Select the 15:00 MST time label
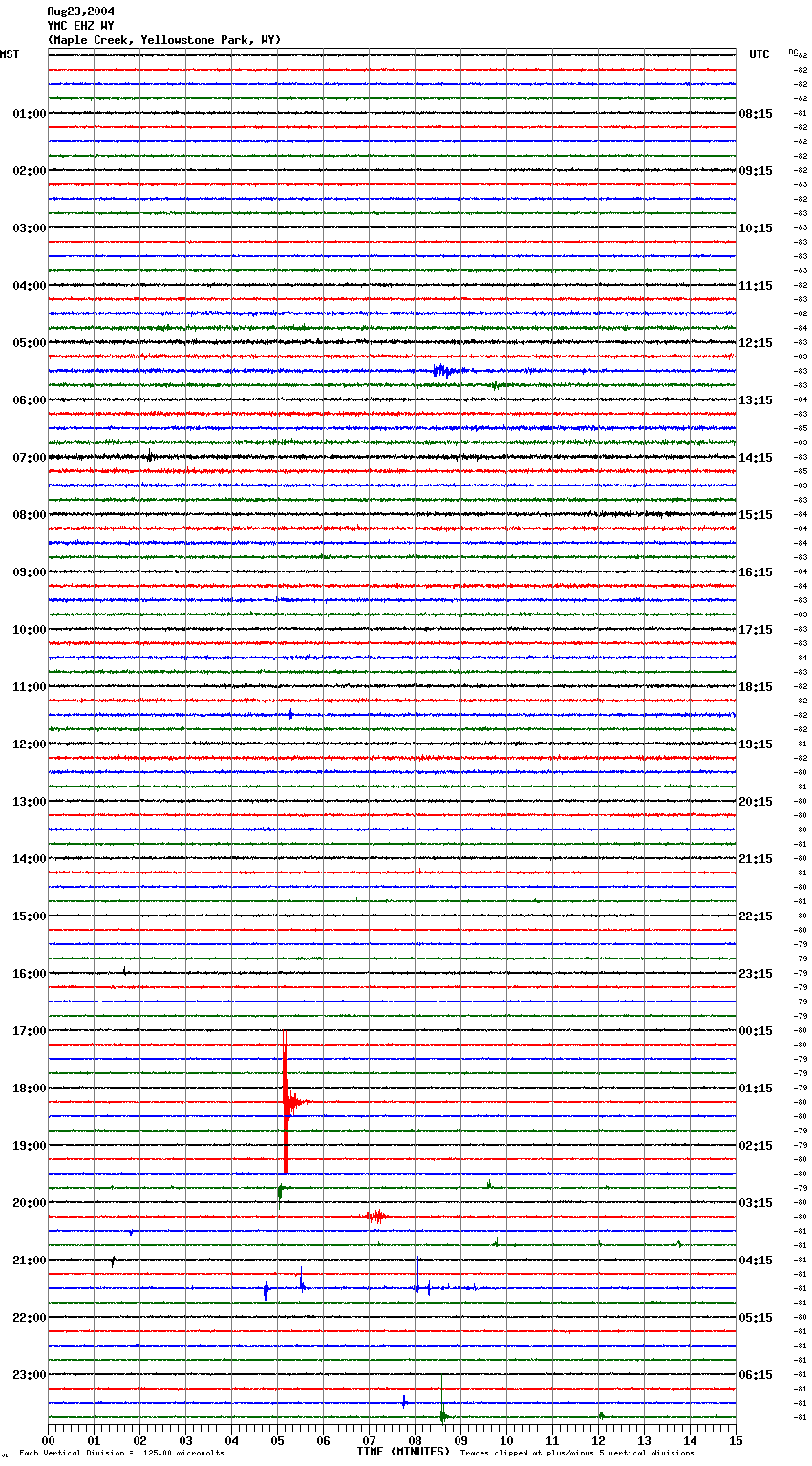The height and width of the screenshot is (1466, 812). tap(30, 916)
